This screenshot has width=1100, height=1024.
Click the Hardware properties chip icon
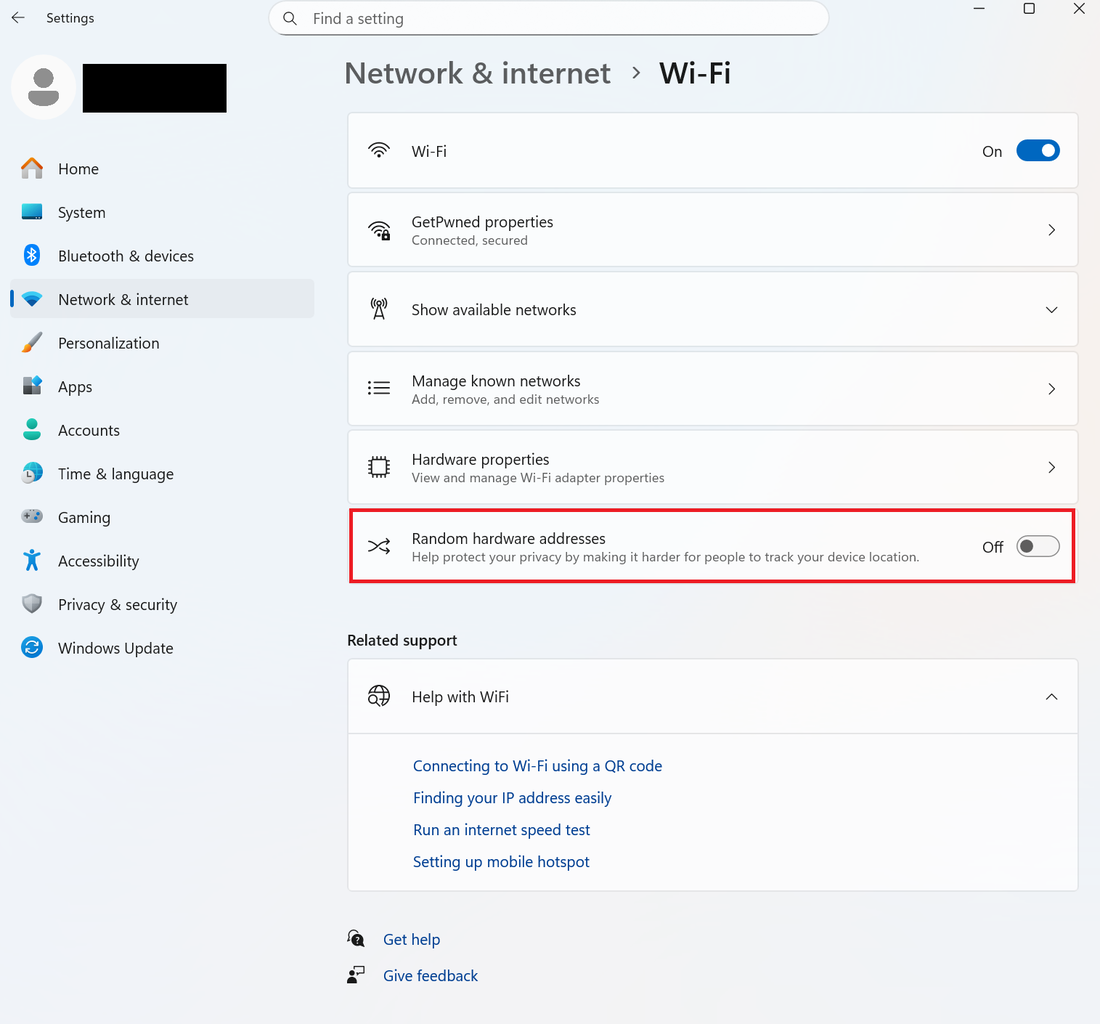tap(379, 466)
